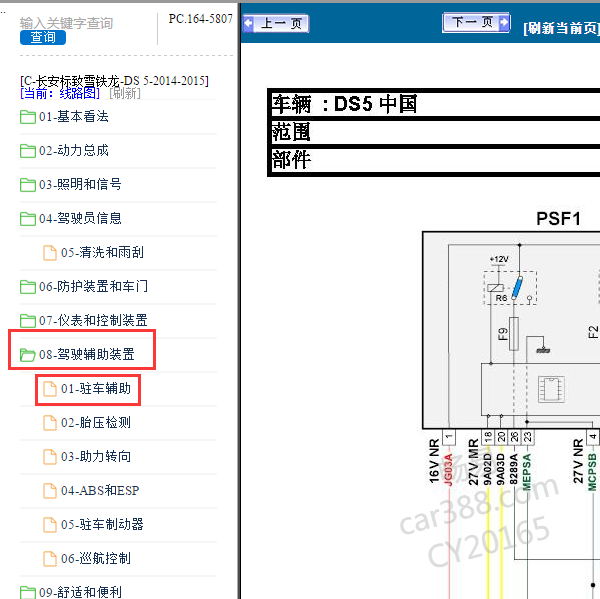Click the chip symbol inside PSF1 box

tap(551, 389)
